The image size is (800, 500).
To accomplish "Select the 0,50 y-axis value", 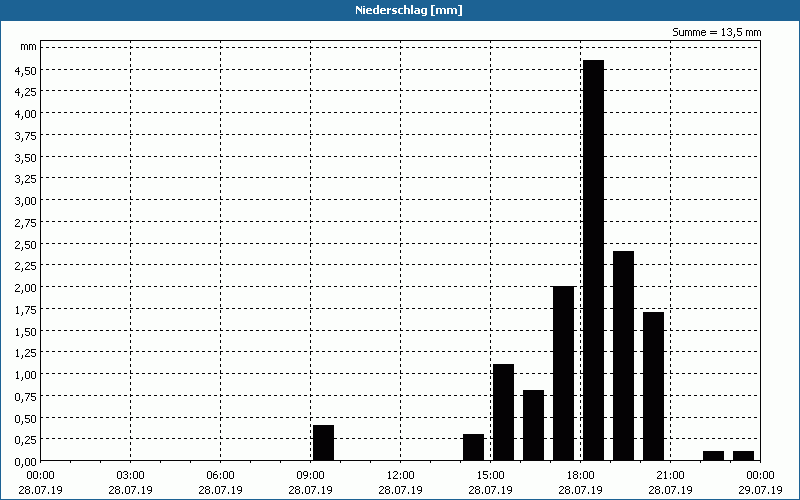I will 26,419.
